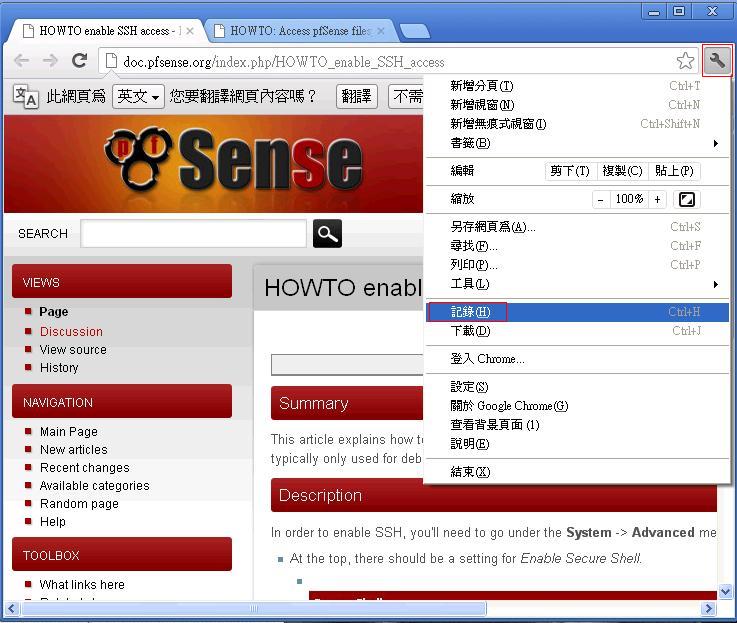This screenshot has width=737, height=623.
Task: Close the 'HOWTO enable SSH access' tab
Action: [x=190, y=31]
